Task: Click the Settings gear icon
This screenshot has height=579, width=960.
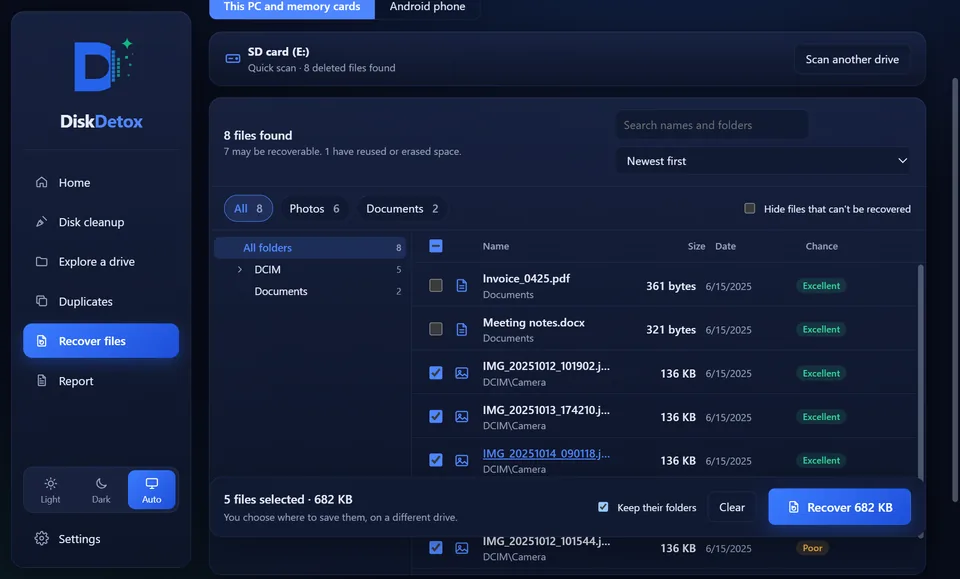Action: [42, 539]
